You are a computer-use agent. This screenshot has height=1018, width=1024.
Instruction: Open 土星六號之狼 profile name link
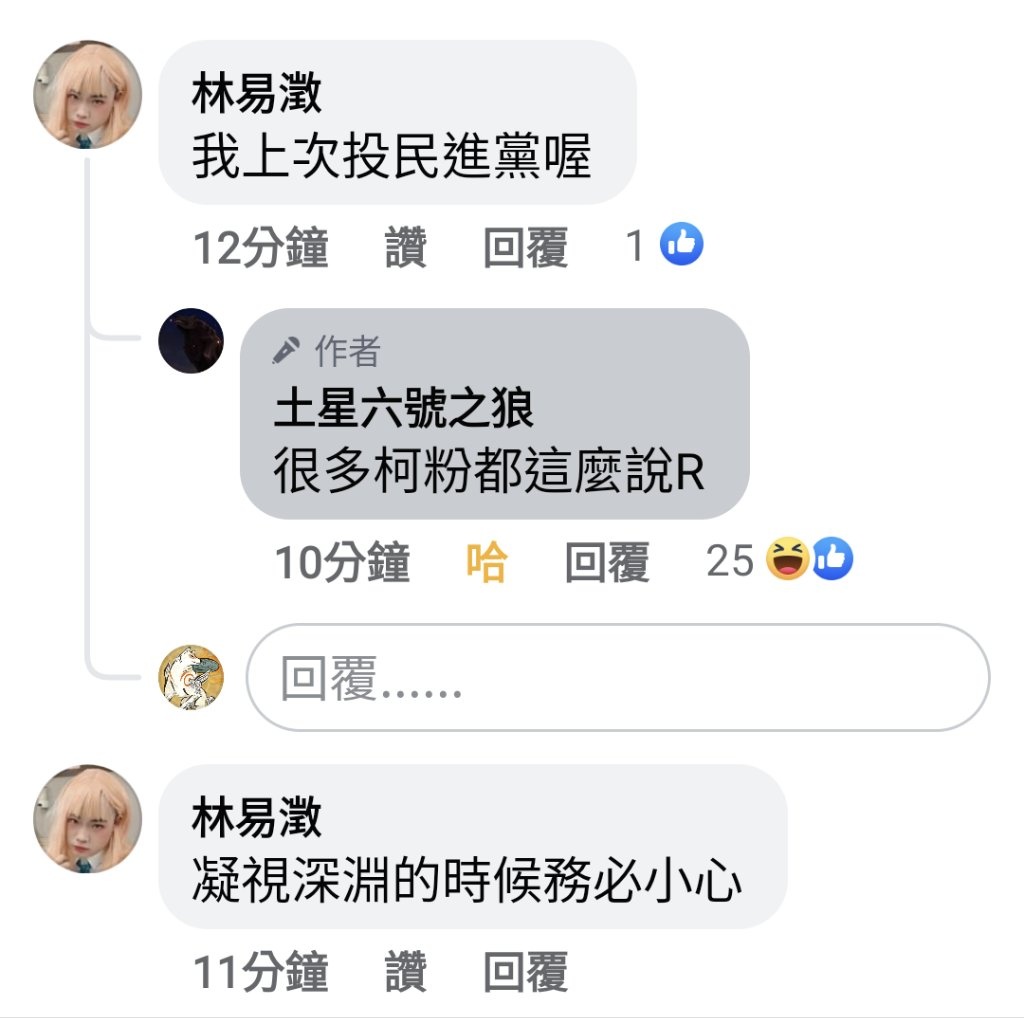404,407
